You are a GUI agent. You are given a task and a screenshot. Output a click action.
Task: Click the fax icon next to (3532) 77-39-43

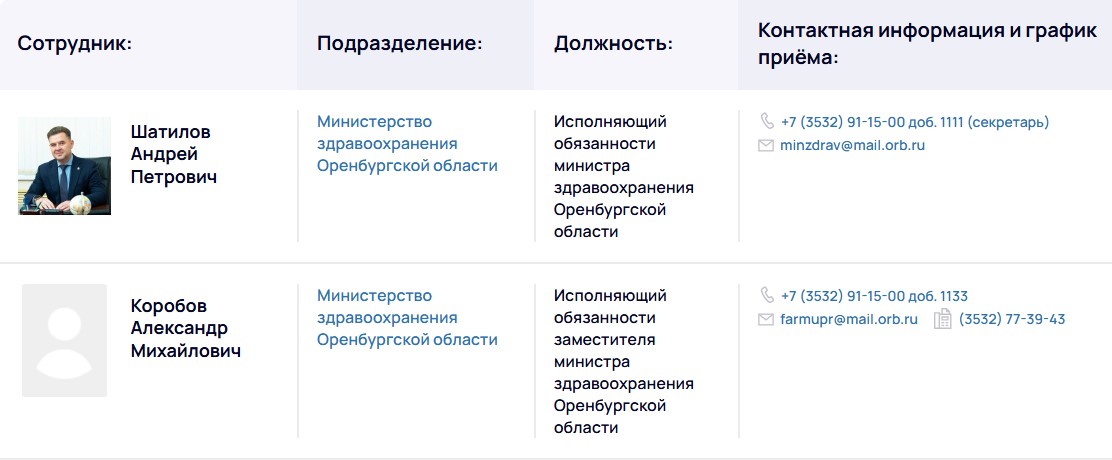[x=942, y=320]
